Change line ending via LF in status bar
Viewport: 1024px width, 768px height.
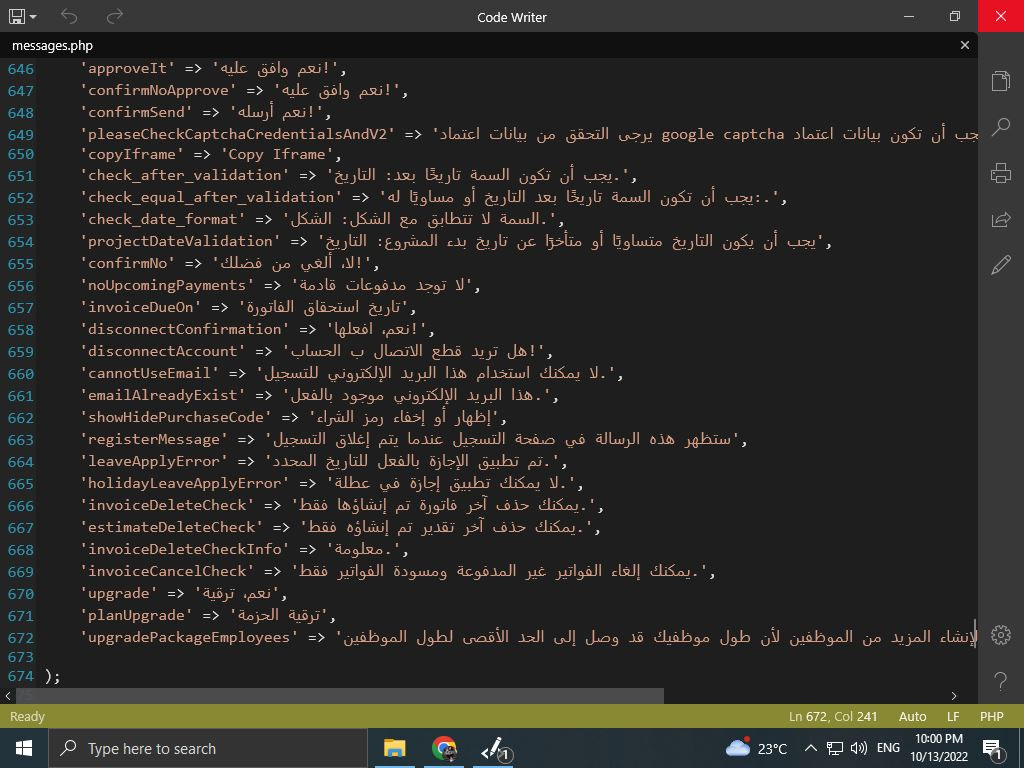click(x=953, y=716)
